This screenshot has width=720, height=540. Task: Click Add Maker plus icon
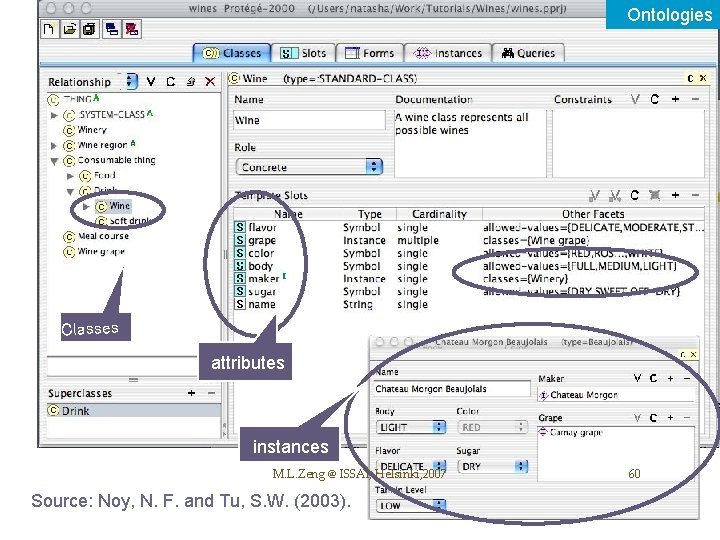coord(670,378)
